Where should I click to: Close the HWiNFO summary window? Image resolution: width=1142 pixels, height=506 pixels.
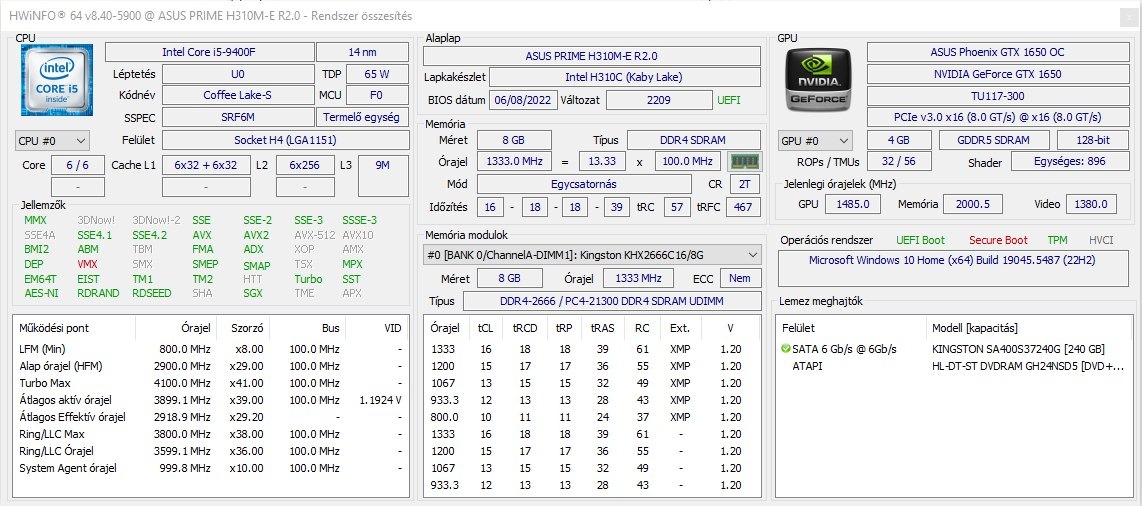(x=1129, y=16)
